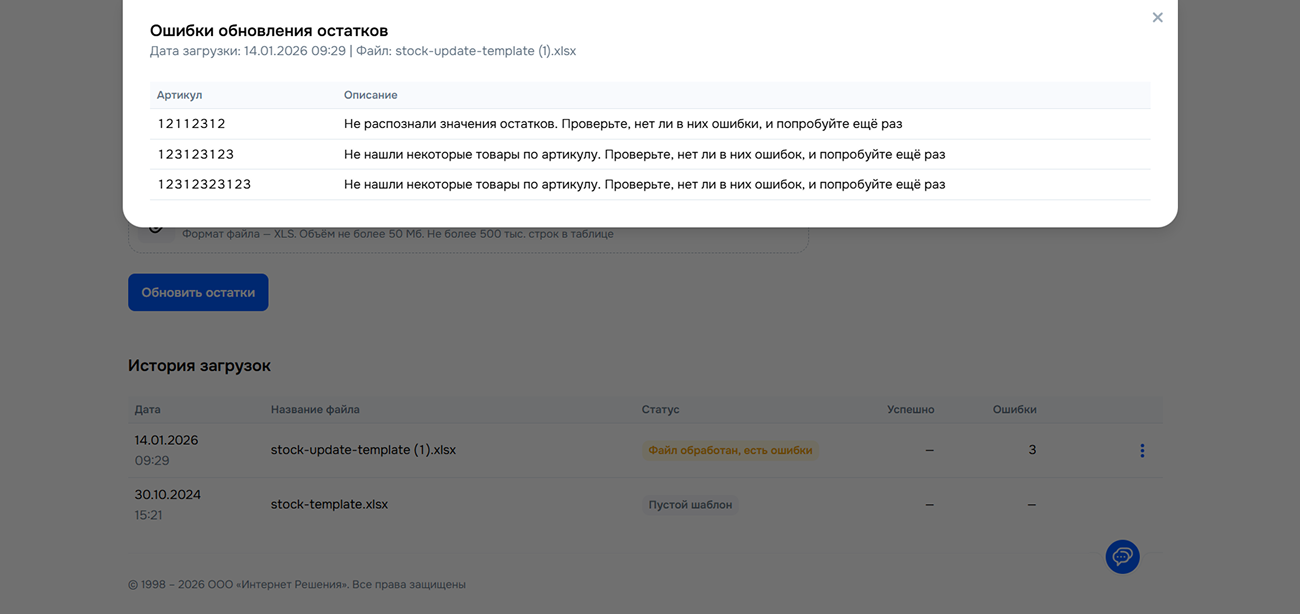Click the error count 3 in history
The height and width of the screenshot is (614, 1300).
(x=1032, y=451)
